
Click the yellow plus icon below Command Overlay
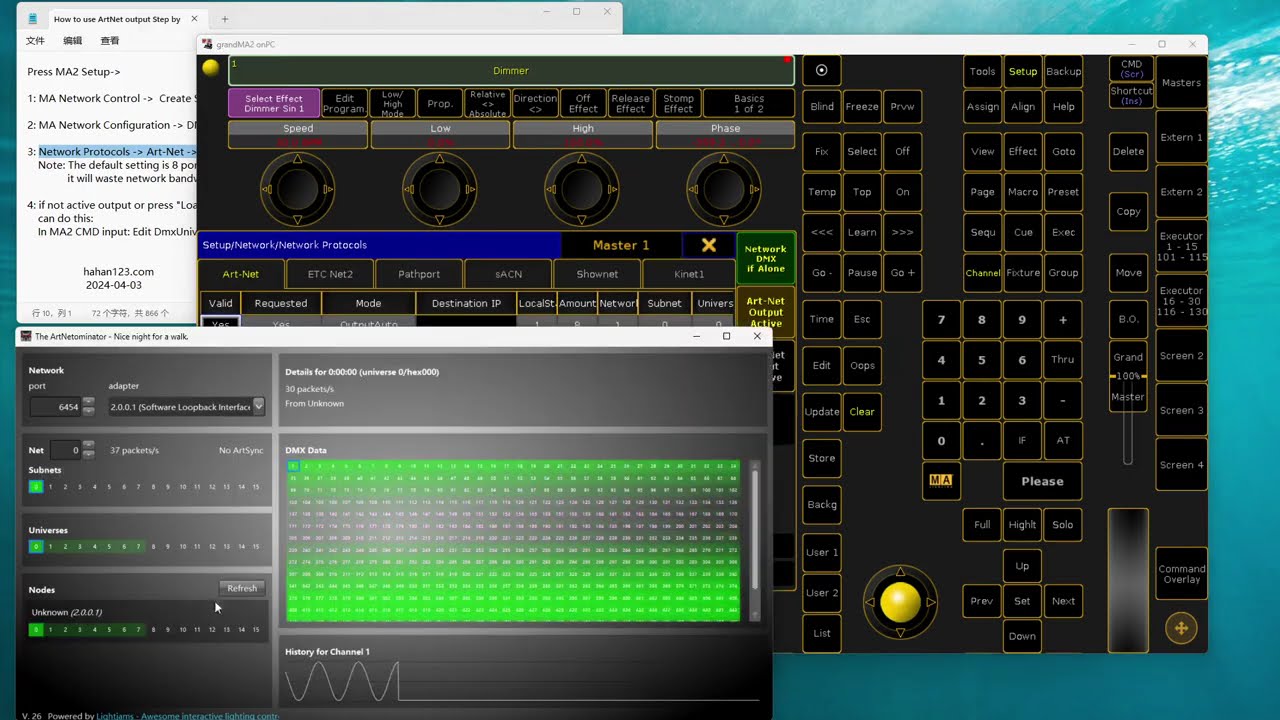point(1181,628)
